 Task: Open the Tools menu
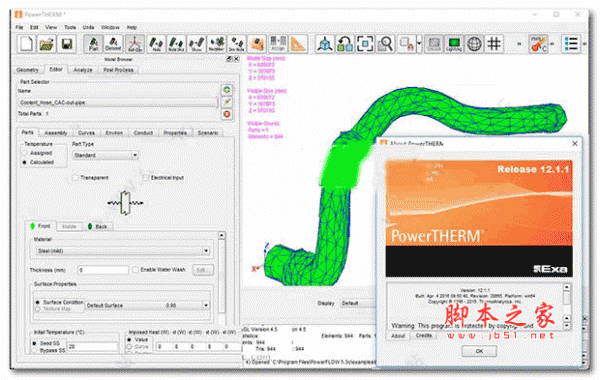pyautogui.click(x=70, y=27)
